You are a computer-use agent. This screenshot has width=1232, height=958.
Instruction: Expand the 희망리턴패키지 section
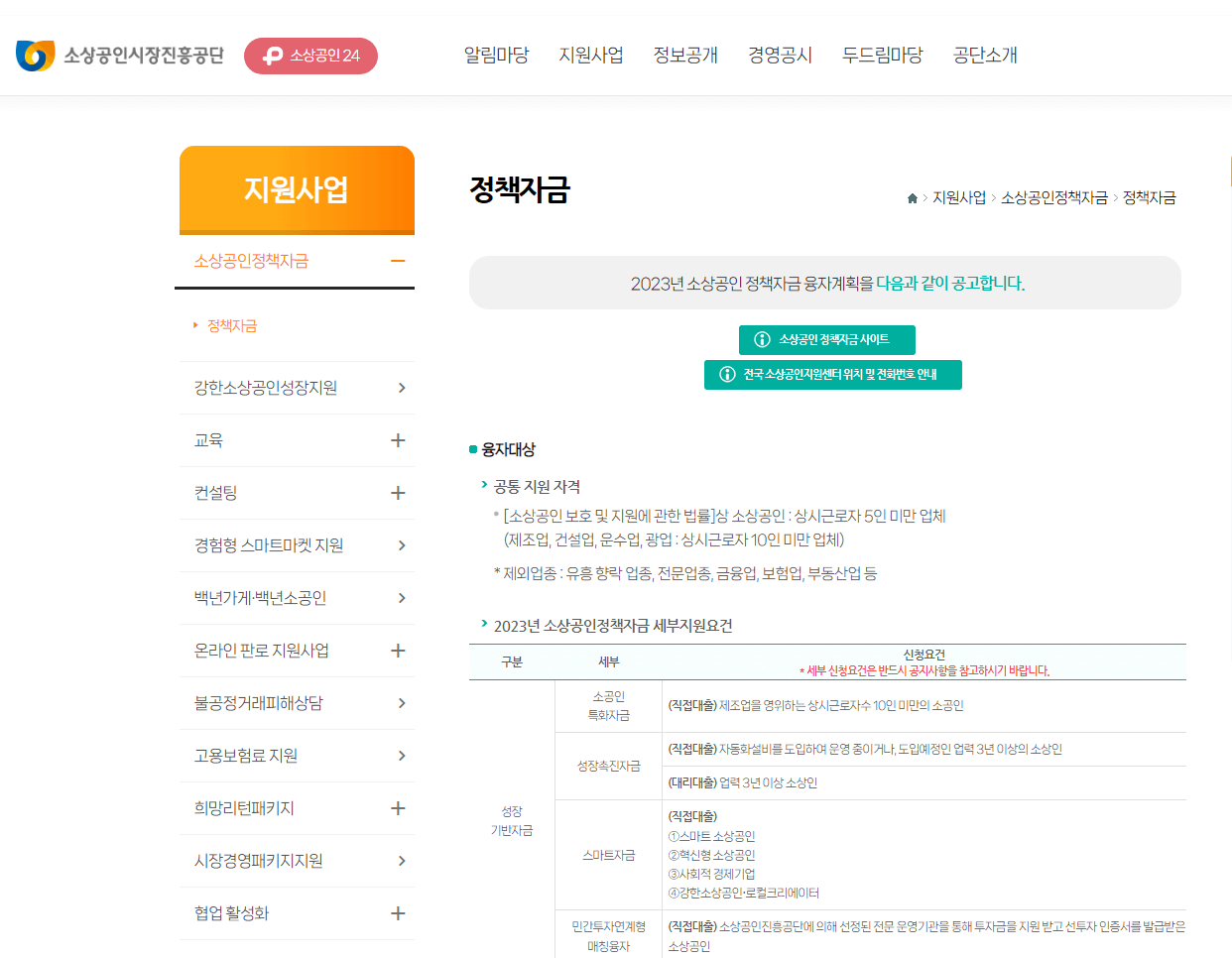click(398, 808)
